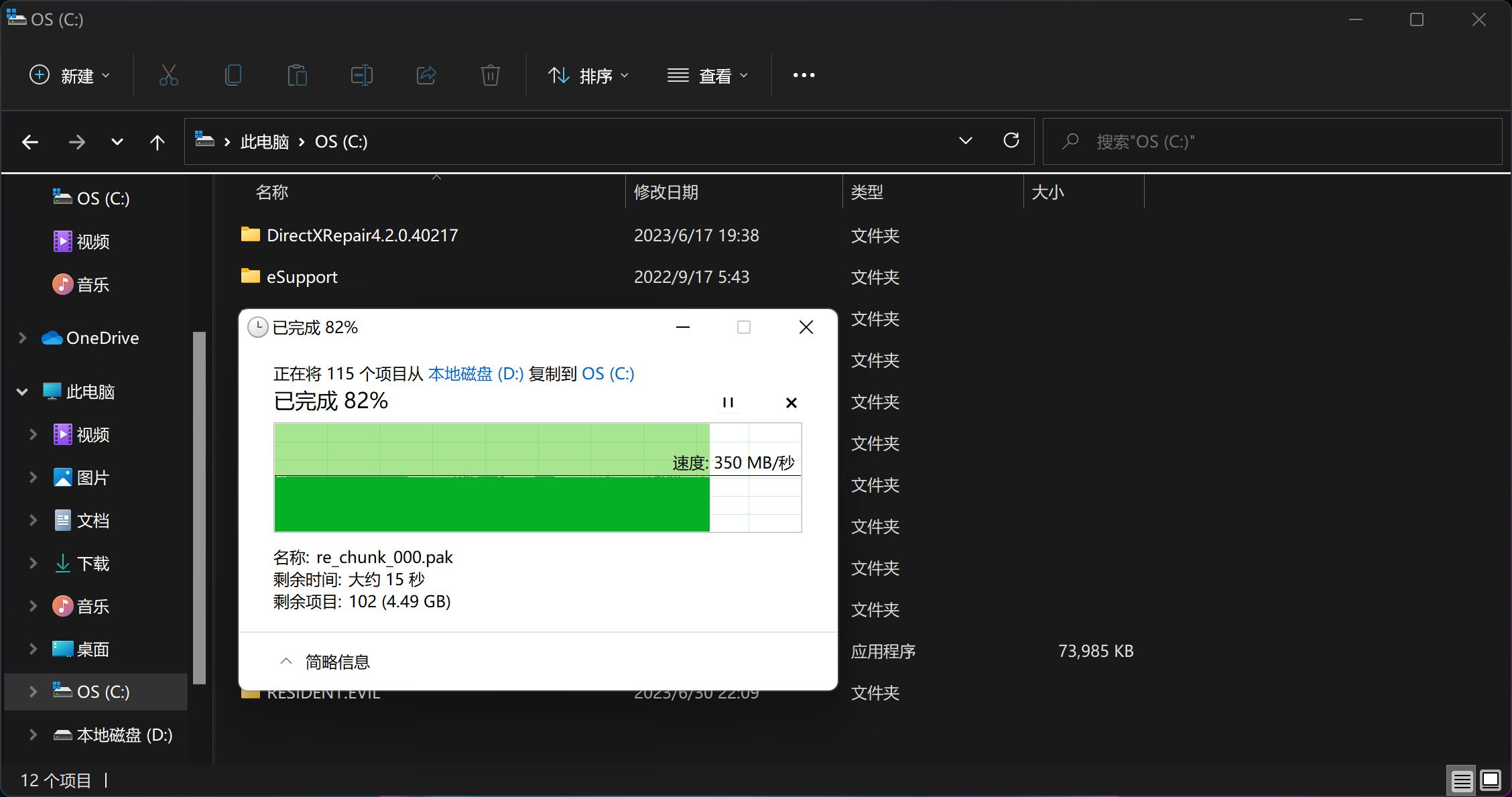This screenshot has width=1512, height=797.
Task: Click the Paste clipboard icon
Action: 297,75
